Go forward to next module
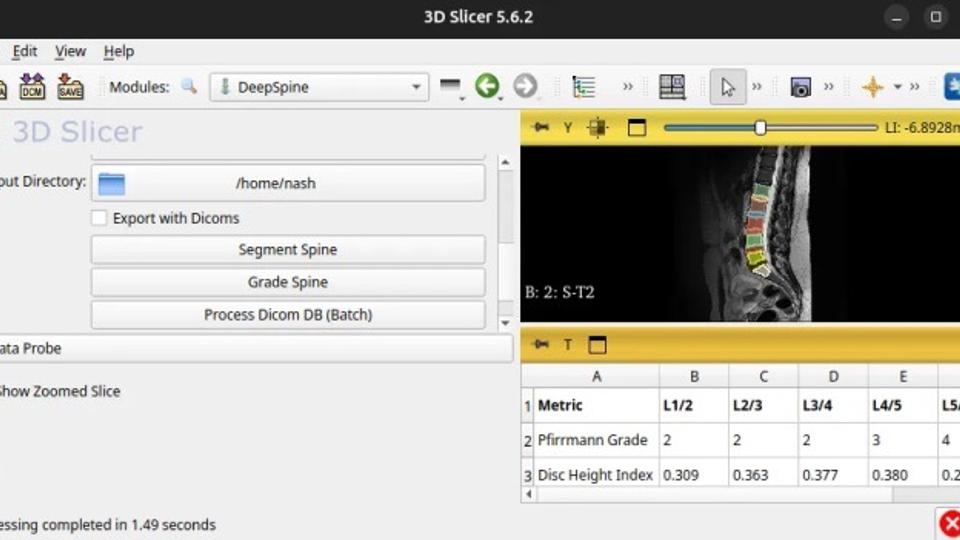The height and width of the screenshot is (540, 960). (525, 86)
